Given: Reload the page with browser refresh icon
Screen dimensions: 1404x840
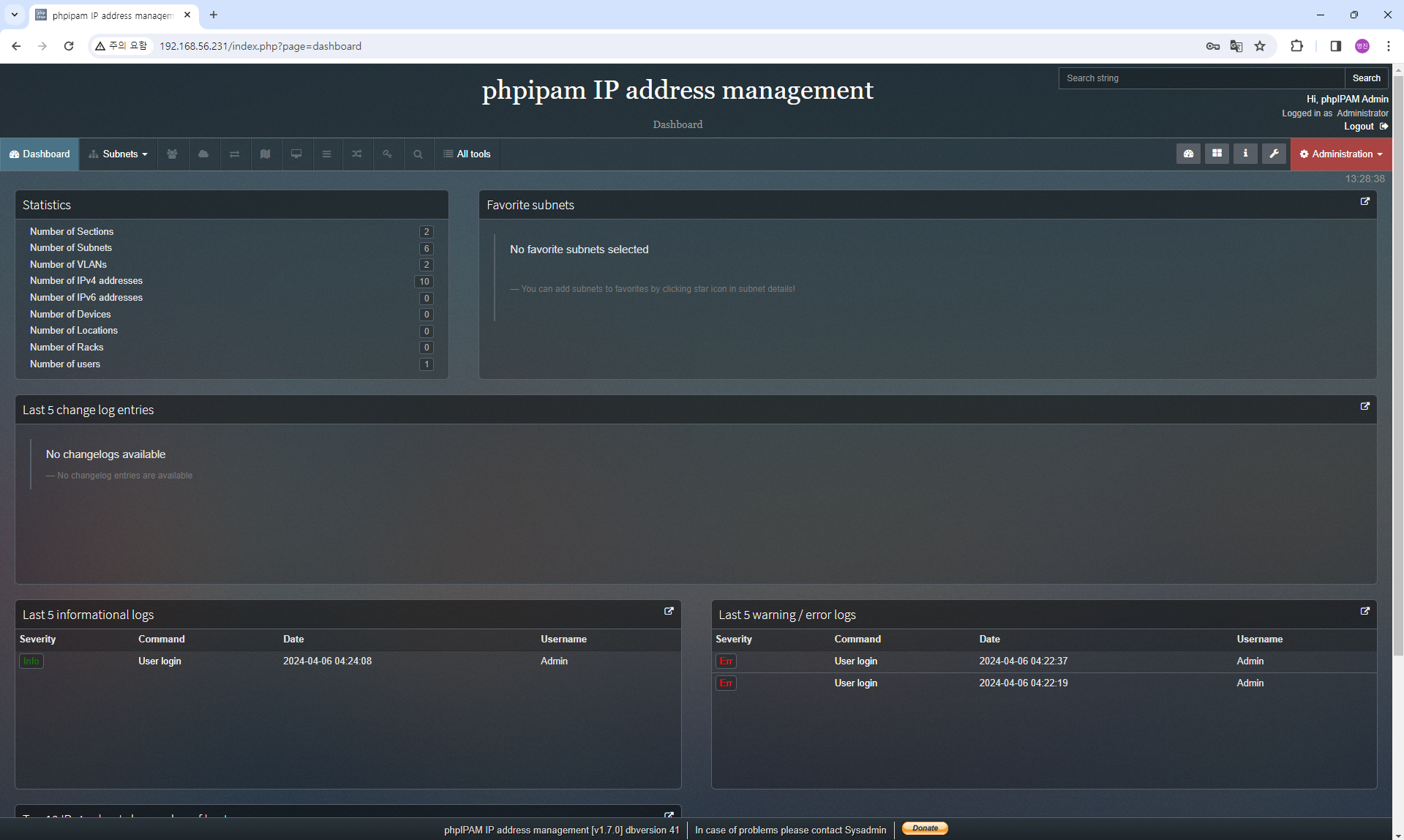Looking at the screenshot, I should (x=69, y=46).
